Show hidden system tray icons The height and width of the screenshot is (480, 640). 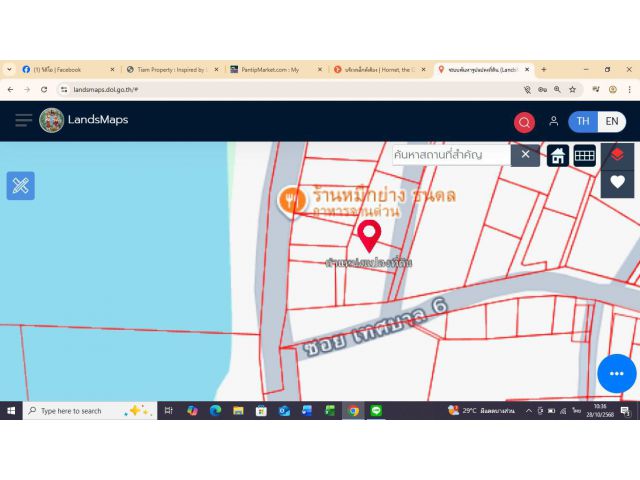[529, 411]
